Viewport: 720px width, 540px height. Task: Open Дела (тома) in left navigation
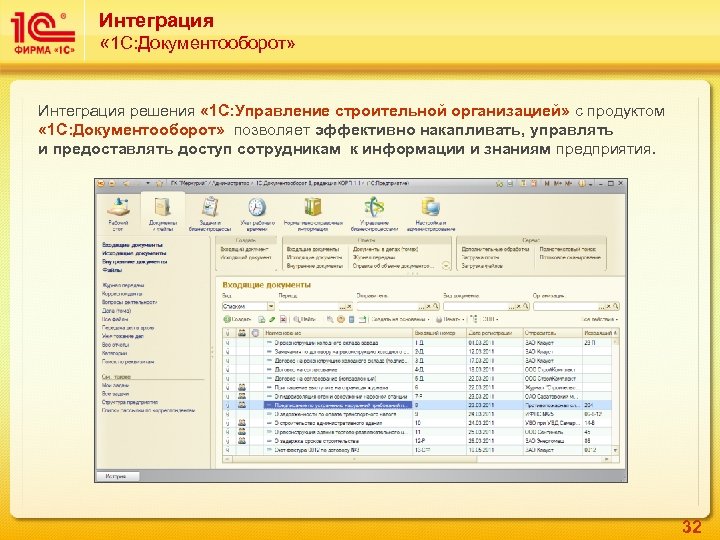coord(116,311)
